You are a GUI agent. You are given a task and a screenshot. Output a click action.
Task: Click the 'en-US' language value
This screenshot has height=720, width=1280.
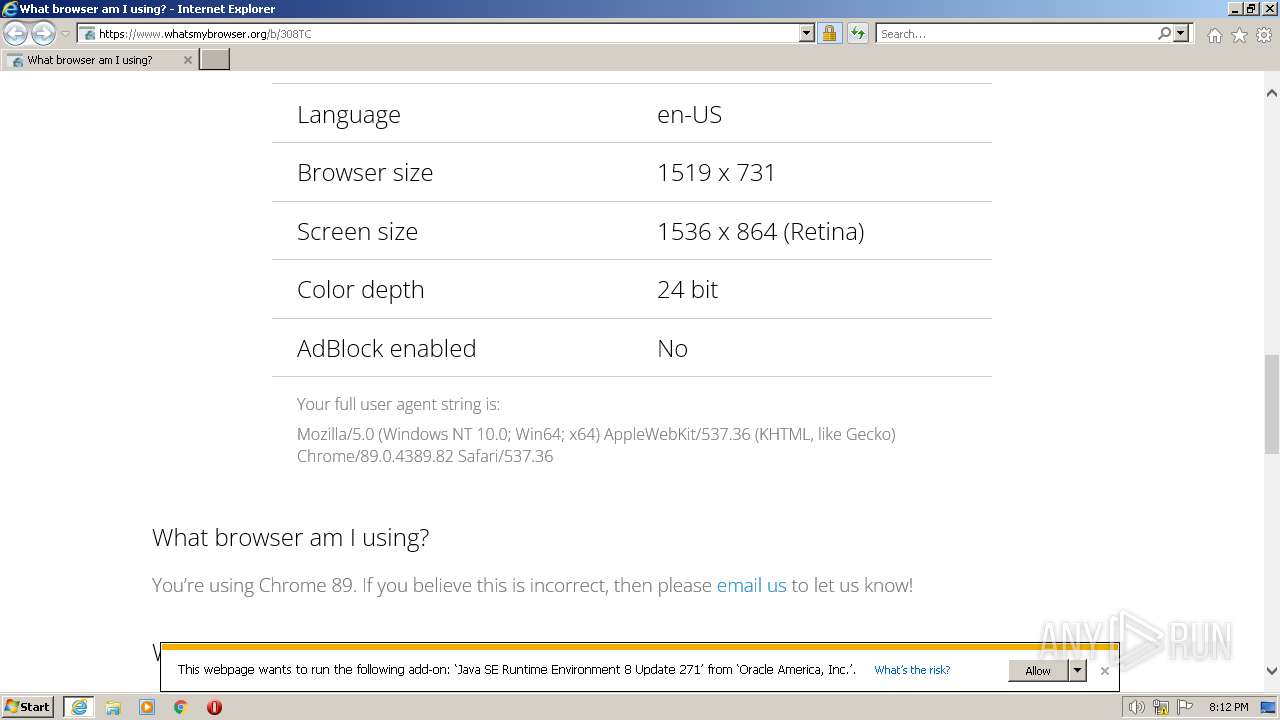(x=689, y=114)
